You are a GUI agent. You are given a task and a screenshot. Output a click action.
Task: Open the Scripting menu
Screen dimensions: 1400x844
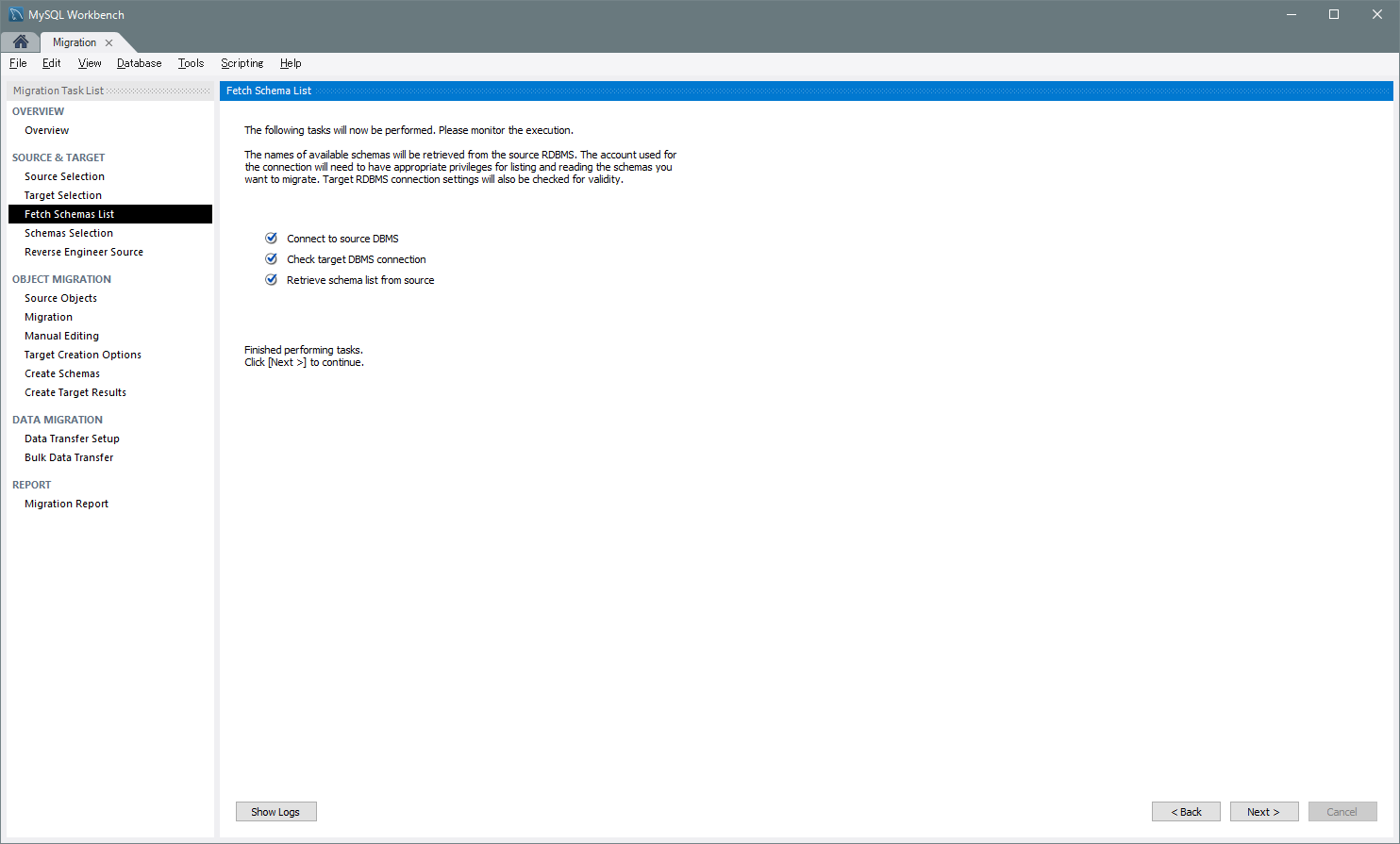[x=242, y=63]
